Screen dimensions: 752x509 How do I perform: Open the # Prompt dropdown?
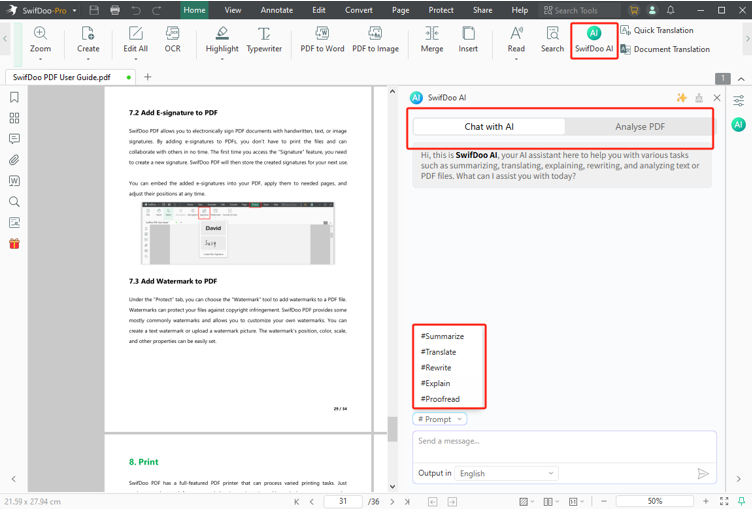click(440, 419)
